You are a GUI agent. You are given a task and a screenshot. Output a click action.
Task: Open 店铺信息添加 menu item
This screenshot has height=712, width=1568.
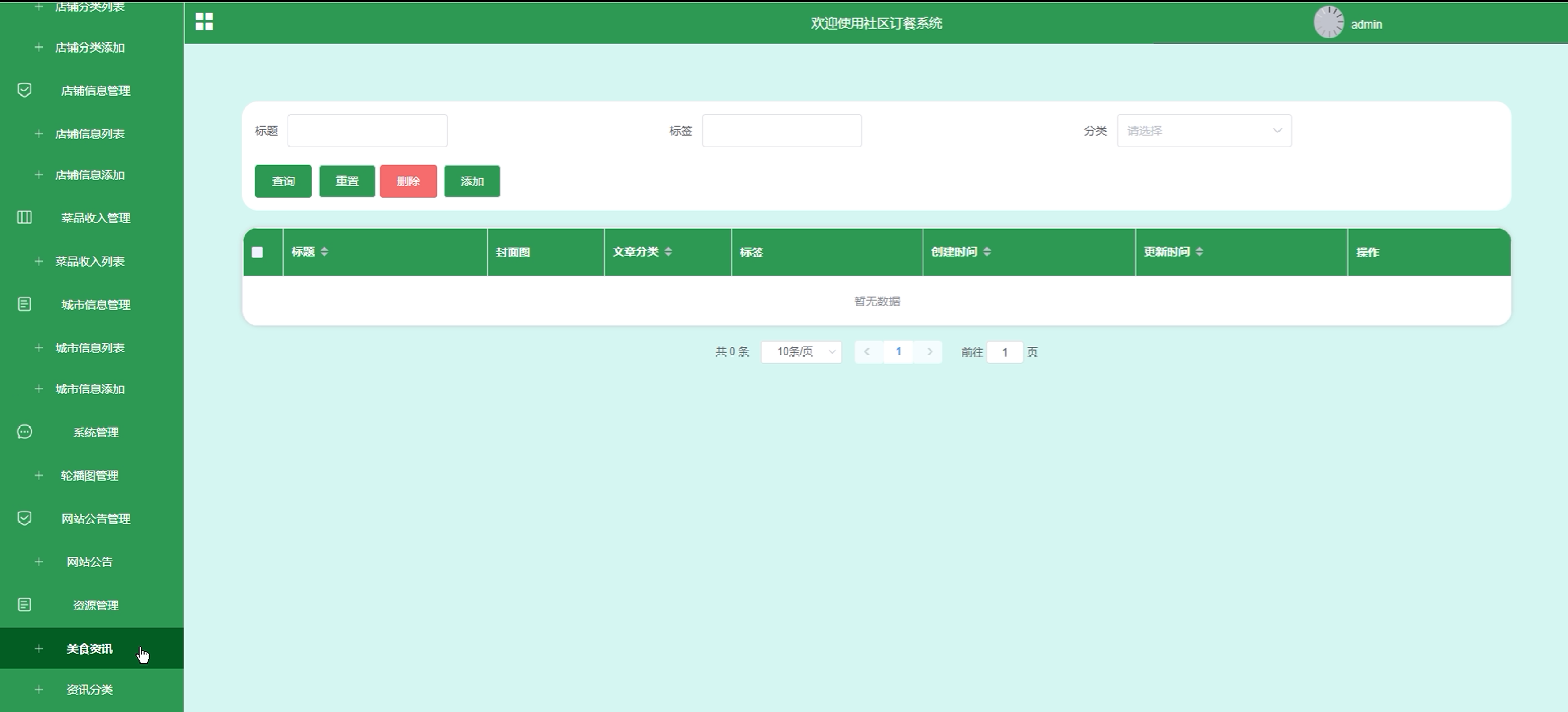click(x=92, y=175)
